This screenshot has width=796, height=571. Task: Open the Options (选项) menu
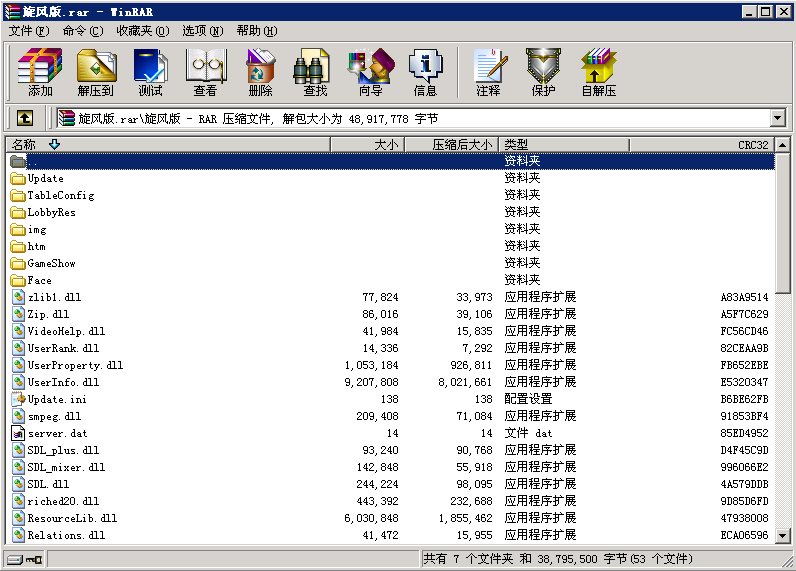click(203, 31)
